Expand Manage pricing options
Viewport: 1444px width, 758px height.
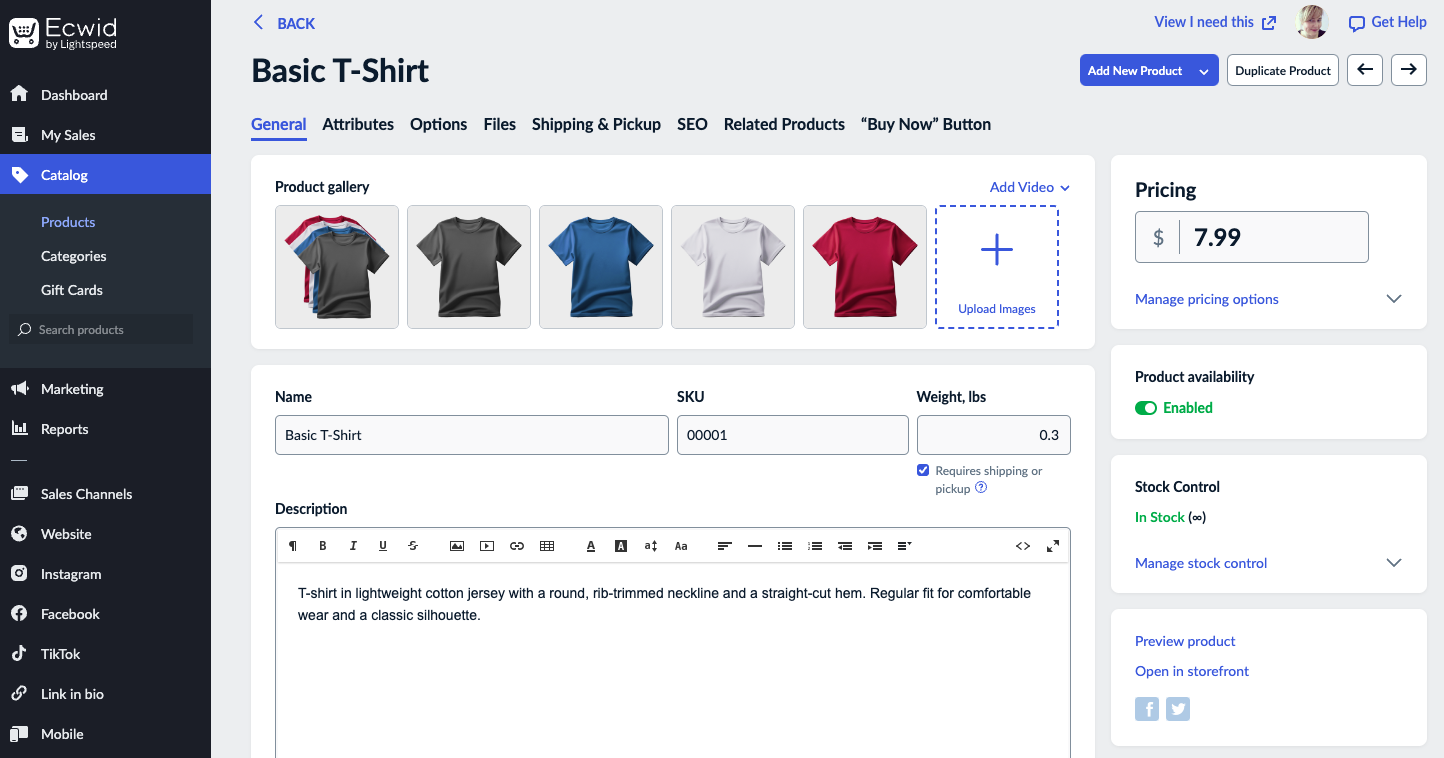click(1206, 299)
